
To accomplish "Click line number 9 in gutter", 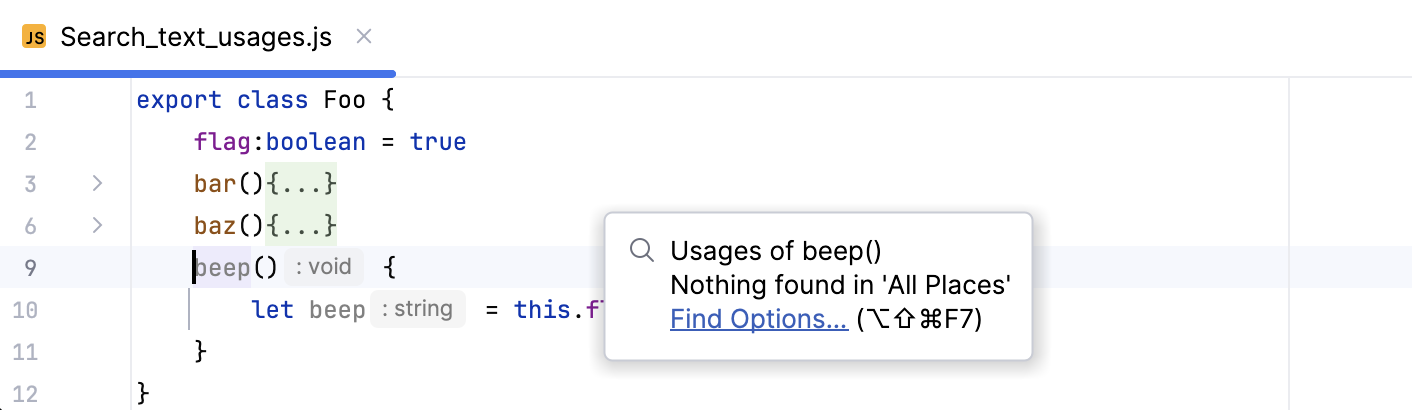I will [29, 267].
